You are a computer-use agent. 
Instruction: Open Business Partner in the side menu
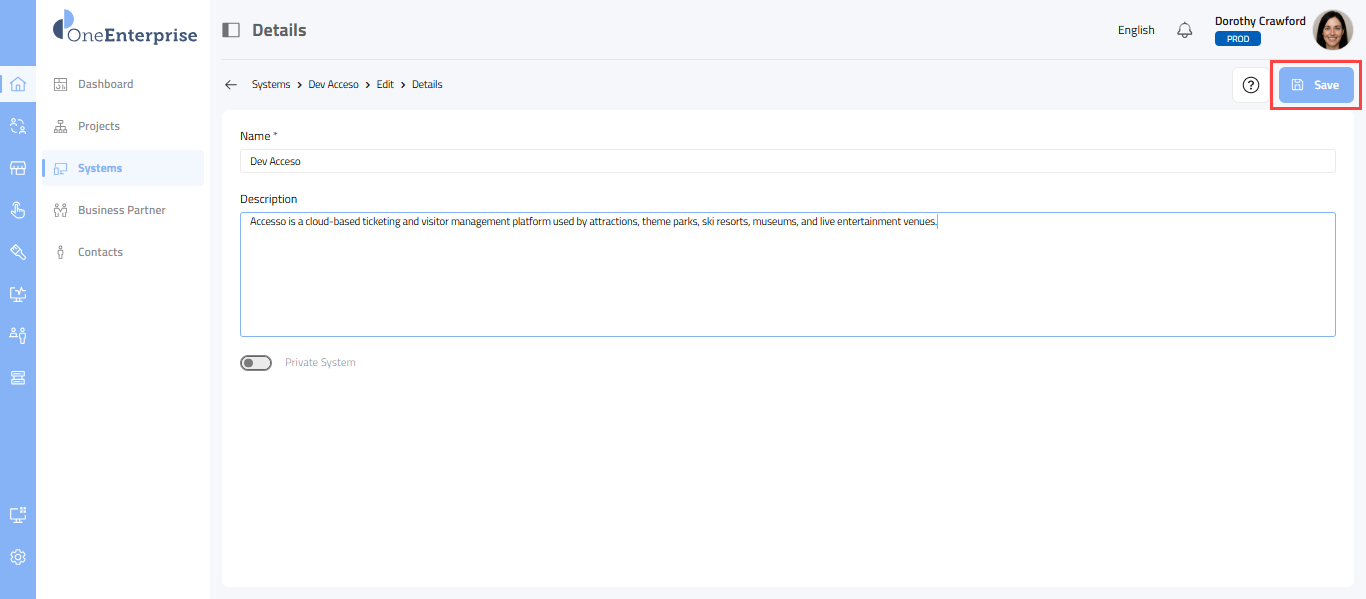point(121,210)
